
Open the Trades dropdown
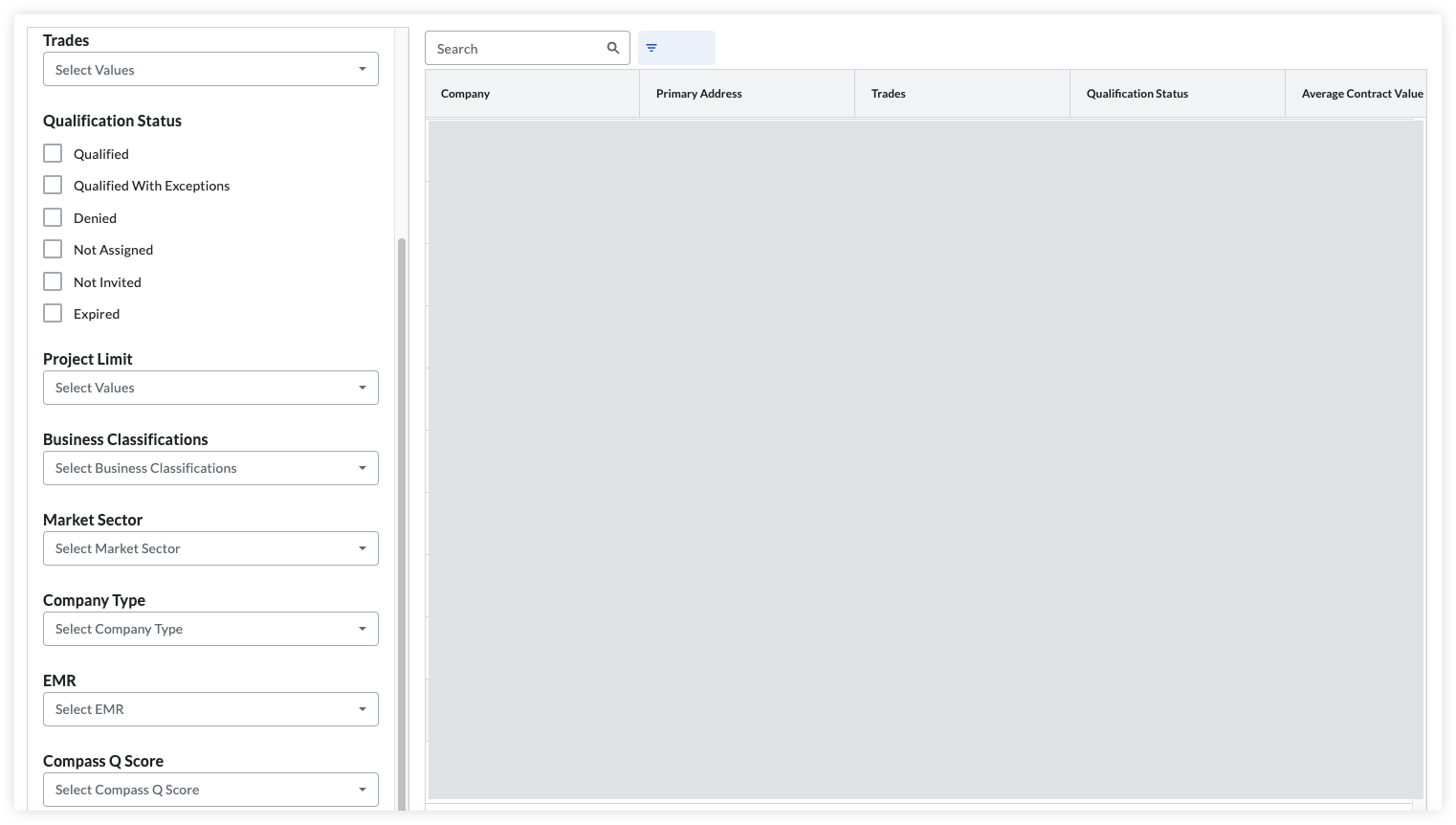[210, 70]
